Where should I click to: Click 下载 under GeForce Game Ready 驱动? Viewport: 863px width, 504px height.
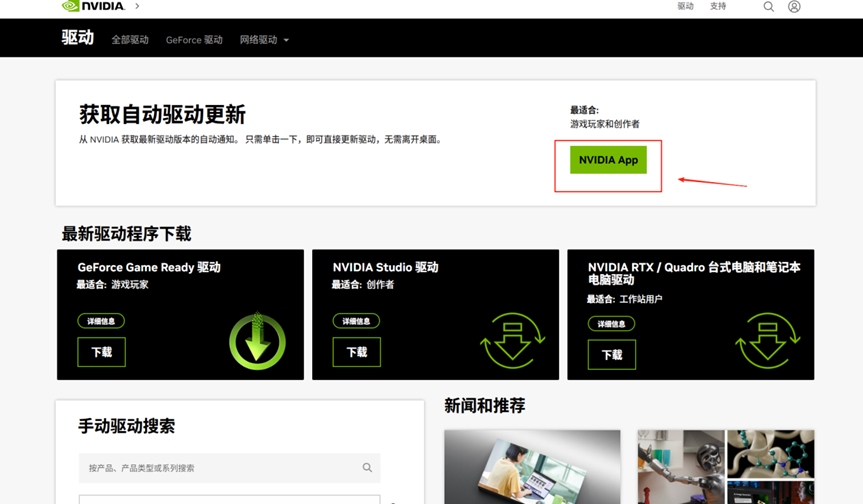(x=101, y=352)
